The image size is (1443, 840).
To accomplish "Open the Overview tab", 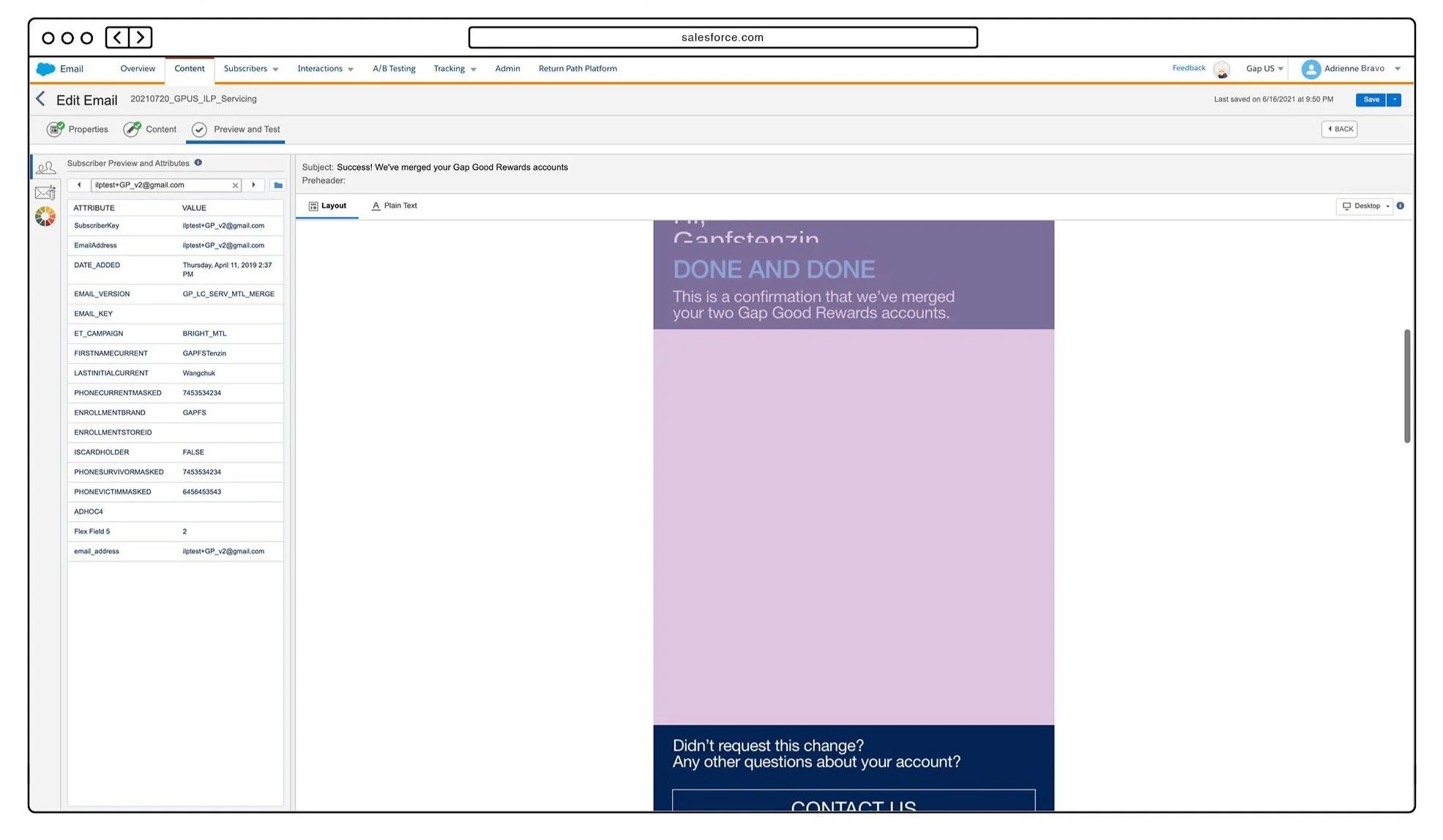I will point(138,69).
